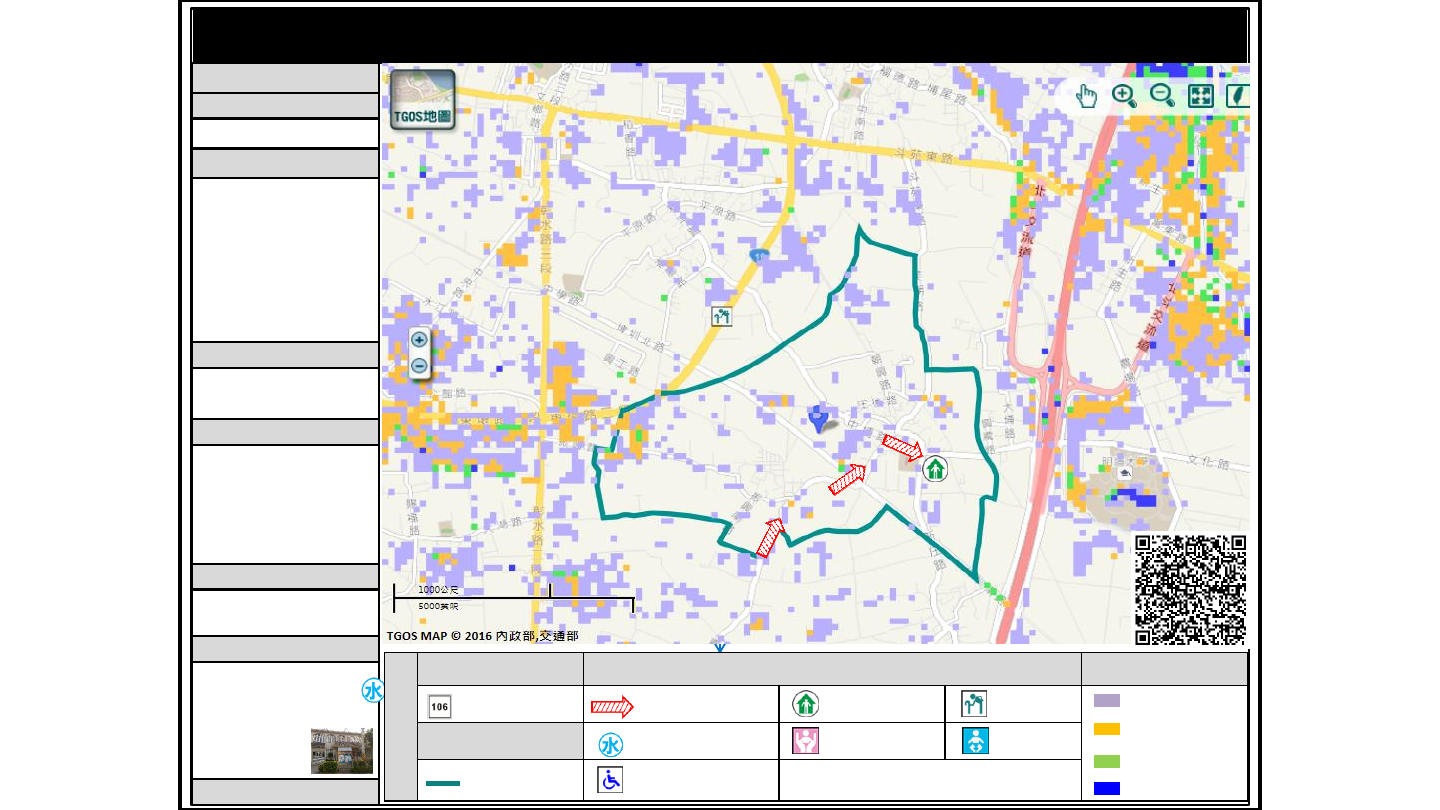Viewport: 1440px width, 810px height.
Task: Click the green legend color swatch
Action: pos(1107,762)
